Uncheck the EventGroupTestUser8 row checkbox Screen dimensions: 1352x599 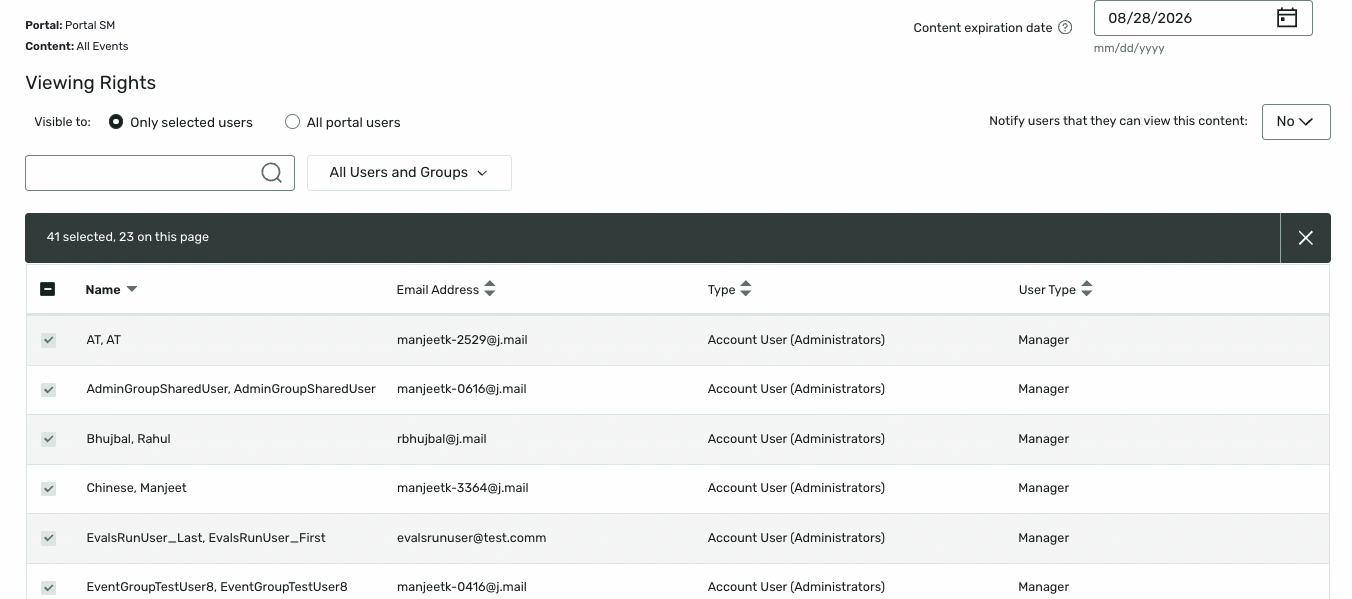[48, 587]
